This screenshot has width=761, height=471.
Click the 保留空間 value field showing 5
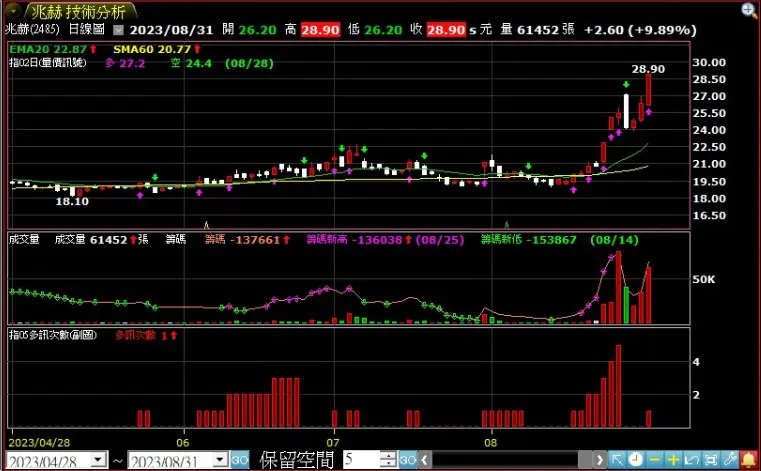point(362,460)
